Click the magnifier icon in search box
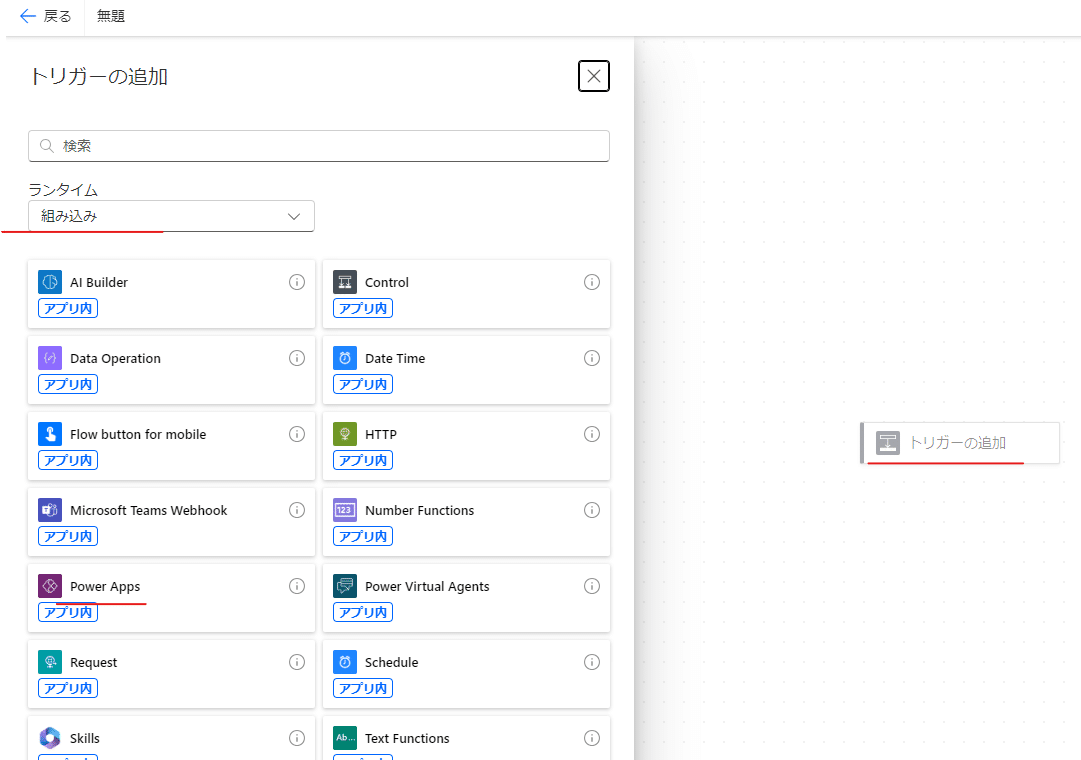Image resolution: width=1081 pixels, height=760 pixels. click(46, 146)
